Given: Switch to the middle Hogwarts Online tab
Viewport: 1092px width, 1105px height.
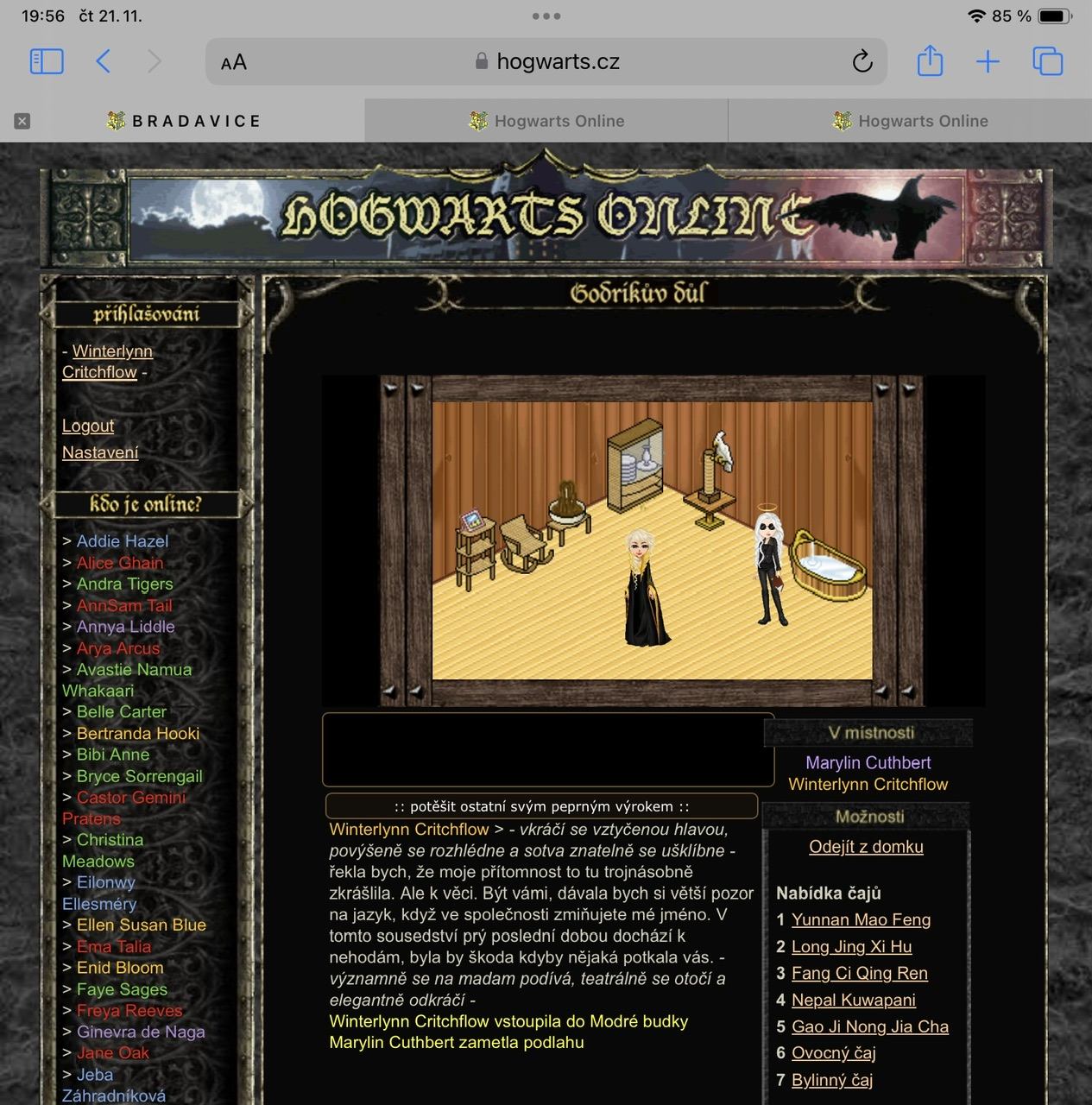Looking at the screenshot, I should pyautogui.click(x=546, y=121).
